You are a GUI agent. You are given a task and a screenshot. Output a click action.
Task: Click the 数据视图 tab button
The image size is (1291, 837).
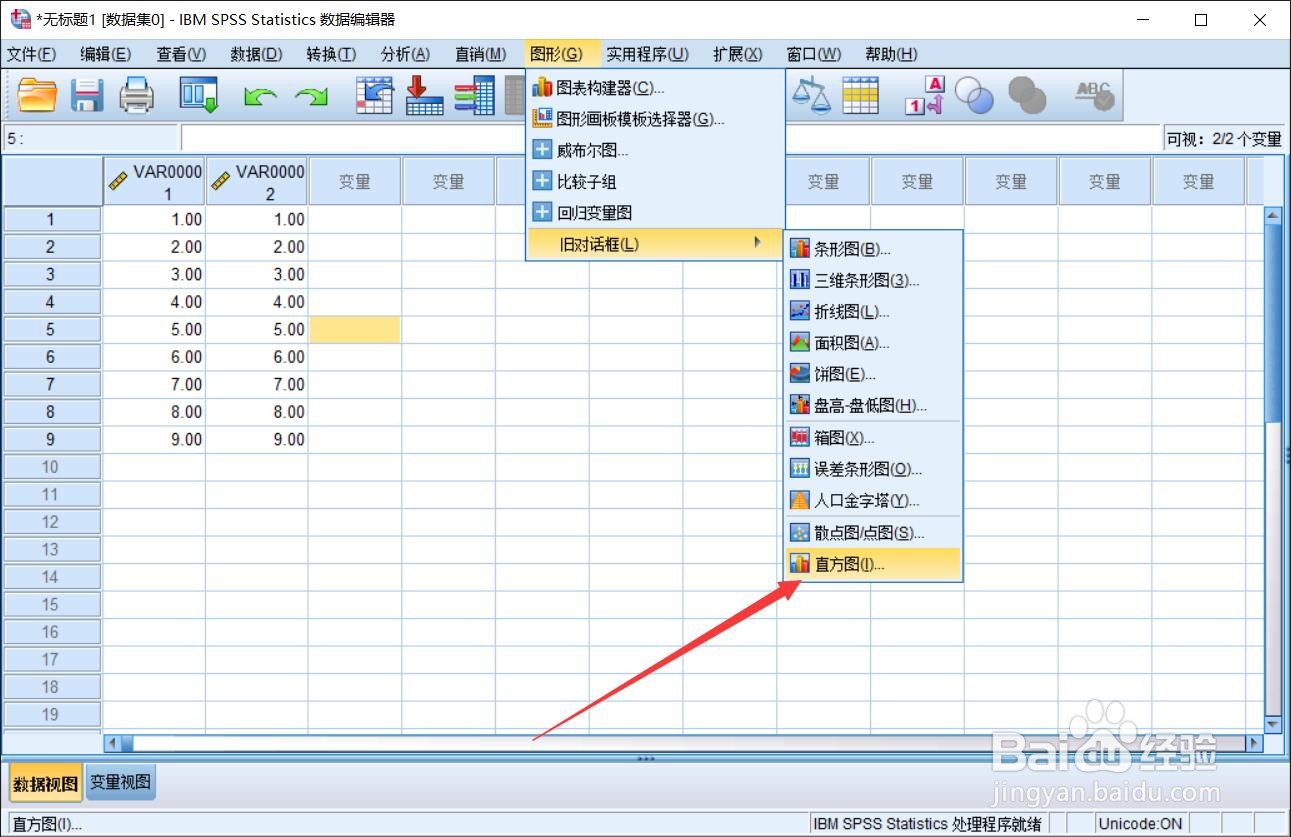click(x=44, y=783)
